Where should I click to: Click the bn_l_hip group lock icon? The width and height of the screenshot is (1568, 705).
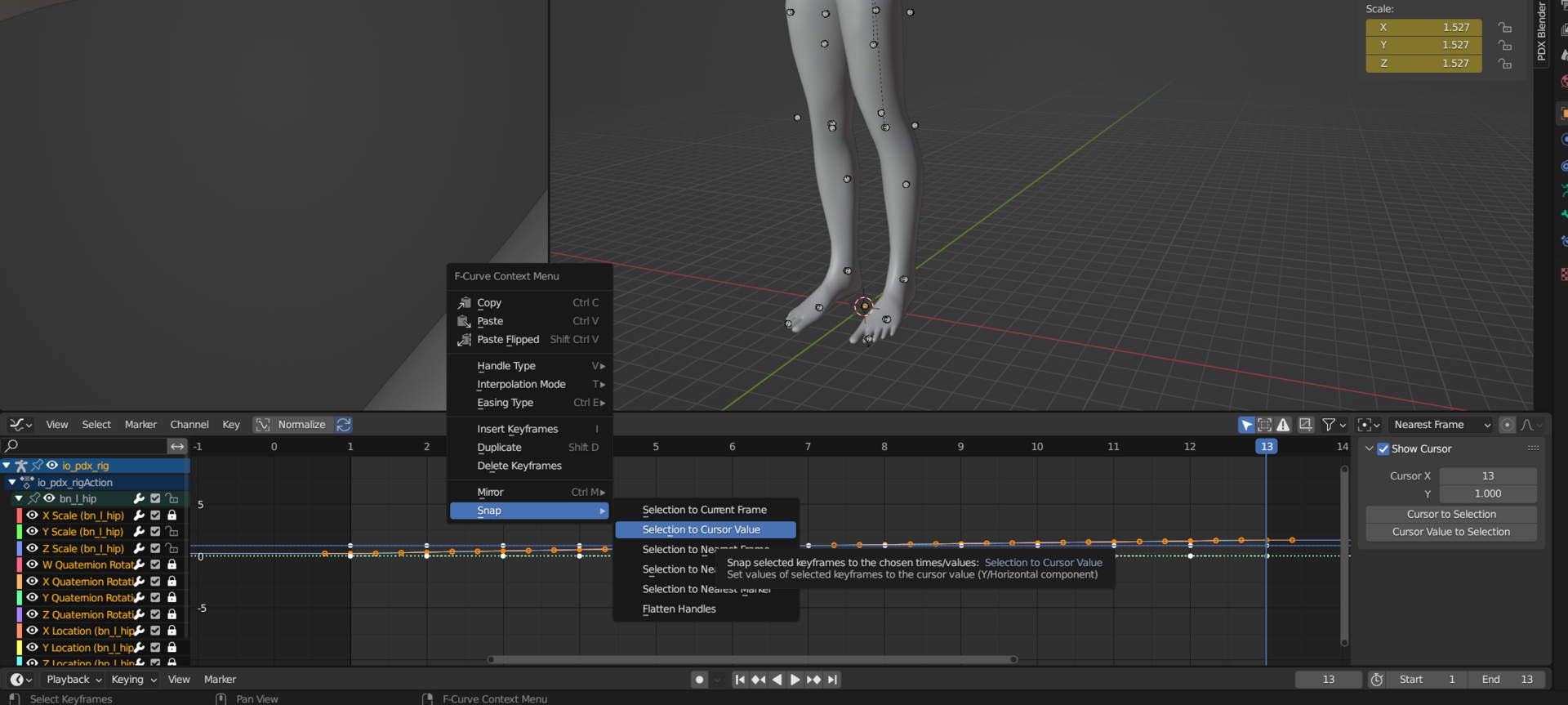(171, 498)
